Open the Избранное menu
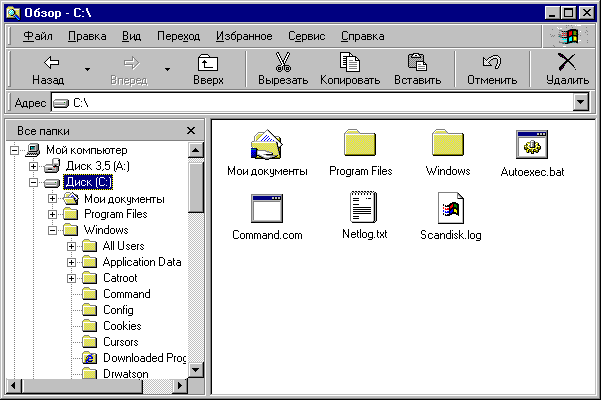601x400 pixels. coord(244,36)
